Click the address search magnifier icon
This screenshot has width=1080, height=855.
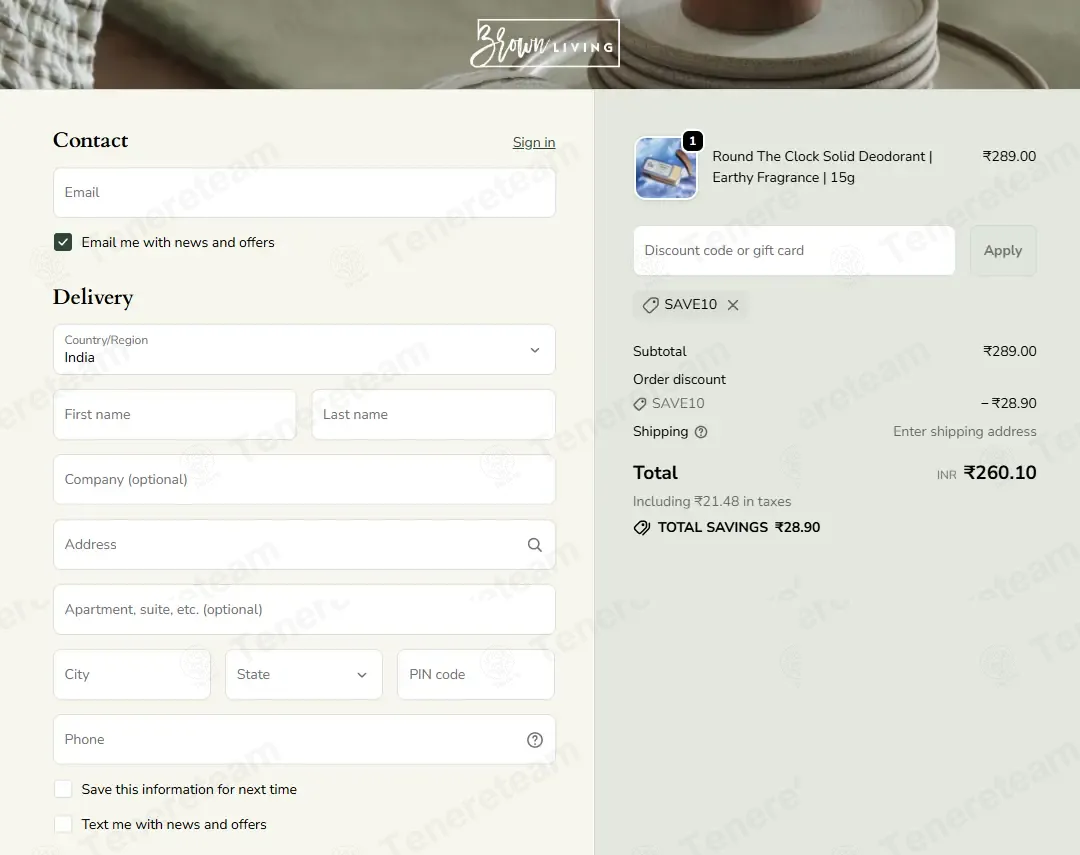point(534,545)
